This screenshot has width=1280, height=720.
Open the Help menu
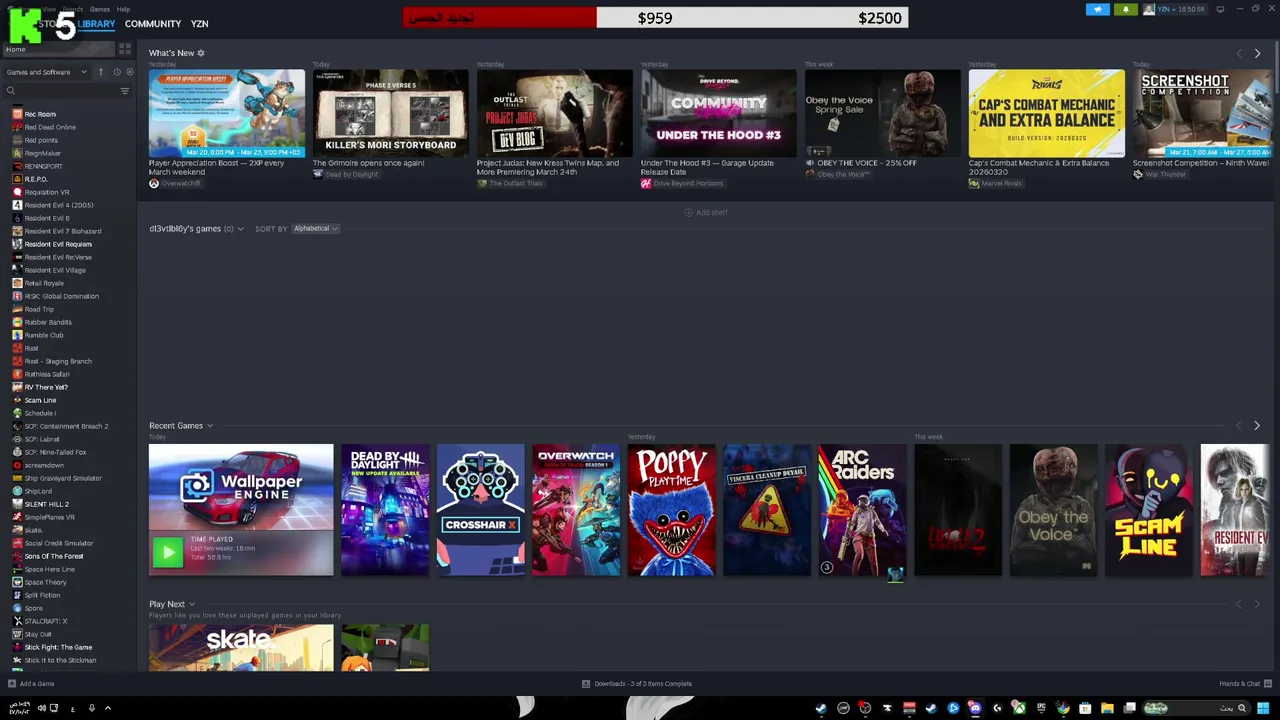(123, 9)
